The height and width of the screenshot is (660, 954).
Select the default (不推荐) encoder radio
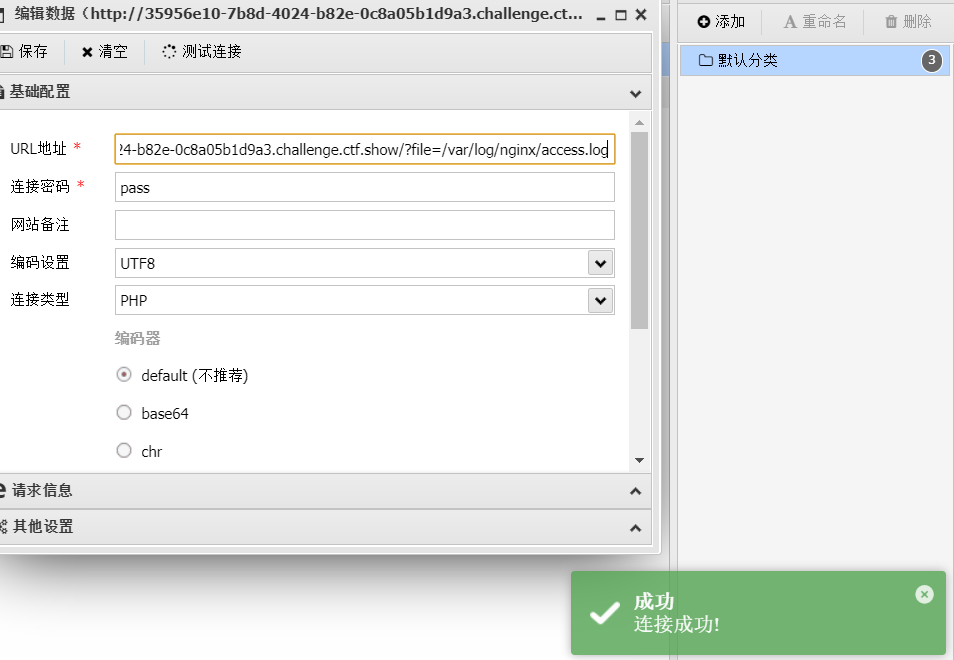point(124,375)
